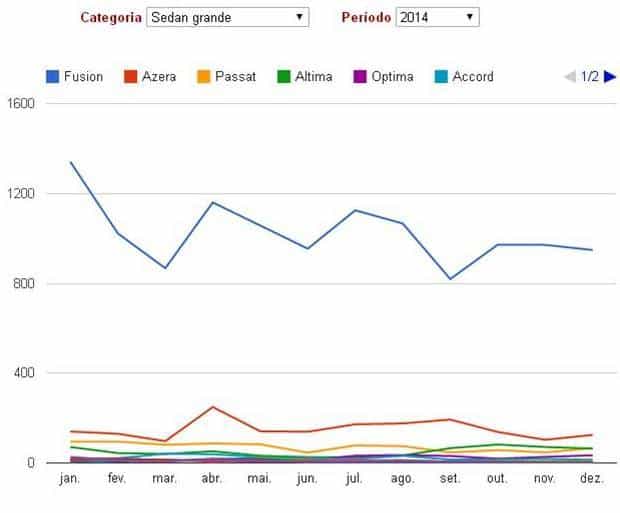Select the Accord legend label
Screen dimensions: 620x513
point(473,77)
